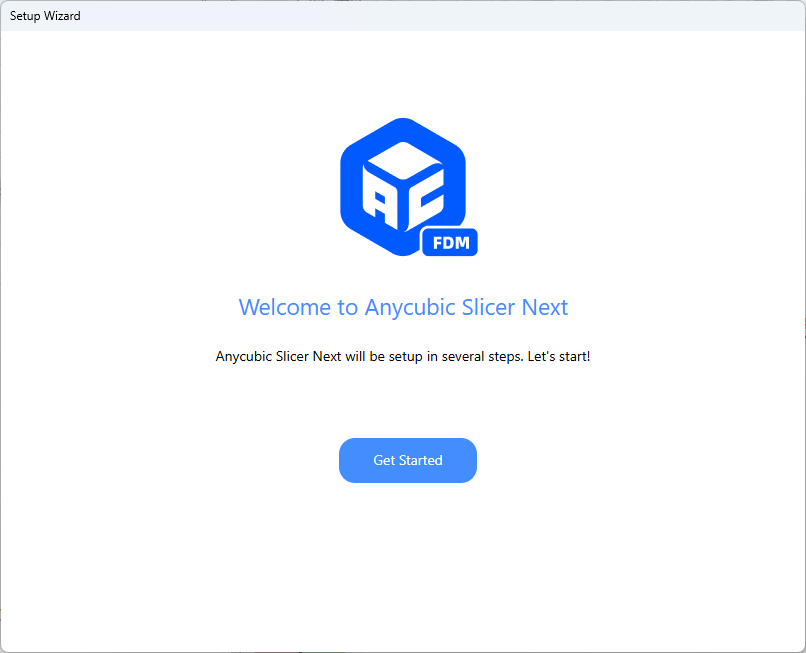The height and width of the screenshot is (653, 806).
Task: Click the FDM badge on the logo
Action: [x=450, y=242]
